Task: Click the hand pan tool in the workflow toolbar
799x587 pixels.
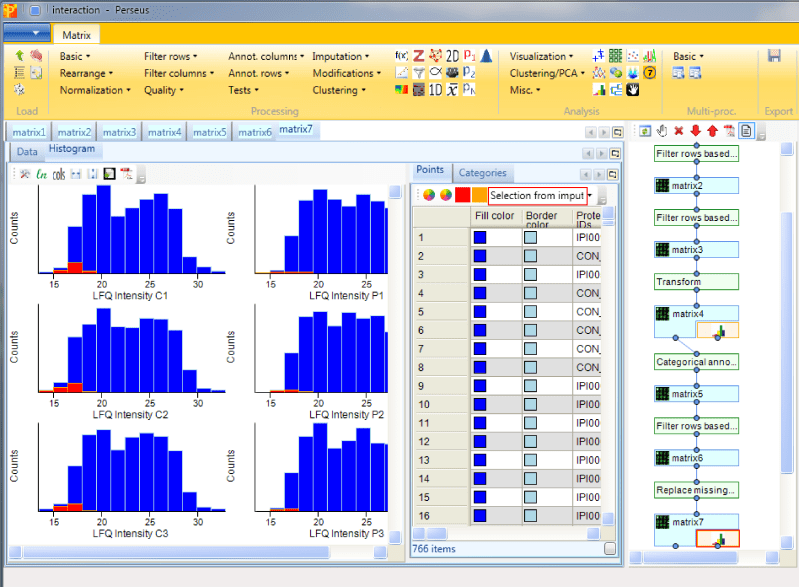Action: coord(662,131)
